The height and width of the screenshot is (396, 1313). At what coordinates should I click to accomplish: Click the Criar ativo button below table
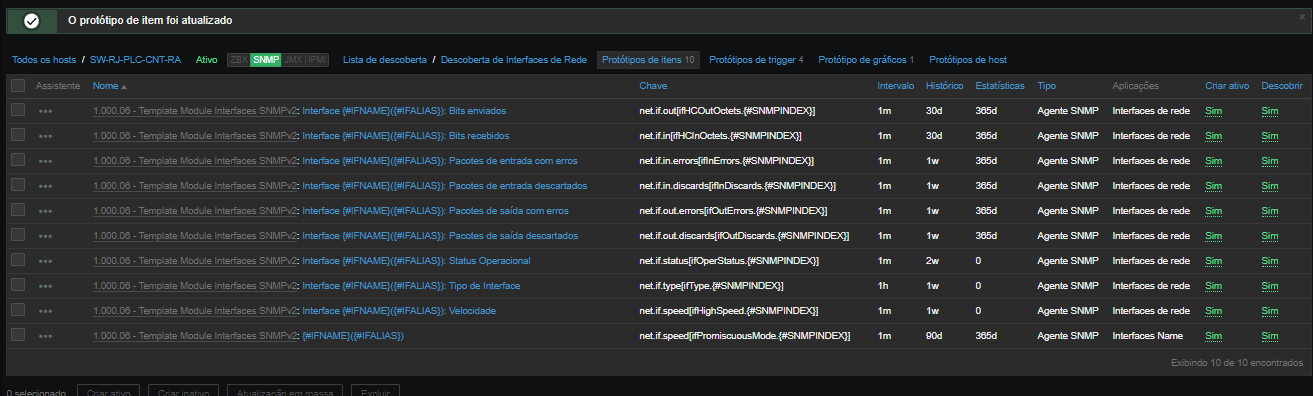point(108,391)
